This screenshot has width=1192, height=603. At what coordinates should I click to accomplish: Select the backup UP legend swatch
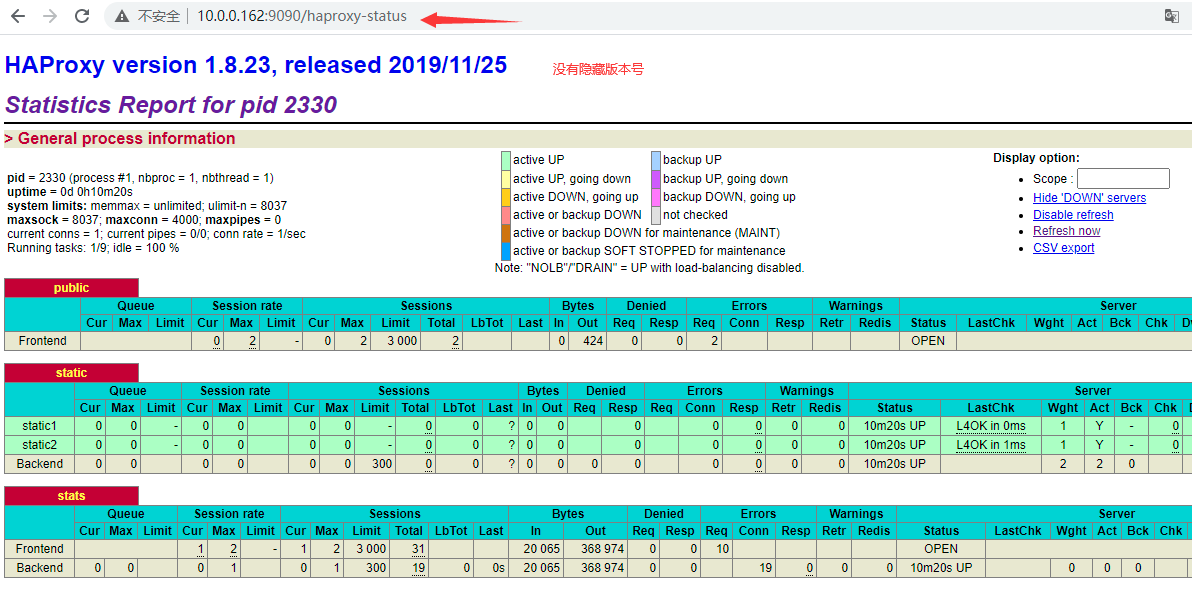[655, 160]
